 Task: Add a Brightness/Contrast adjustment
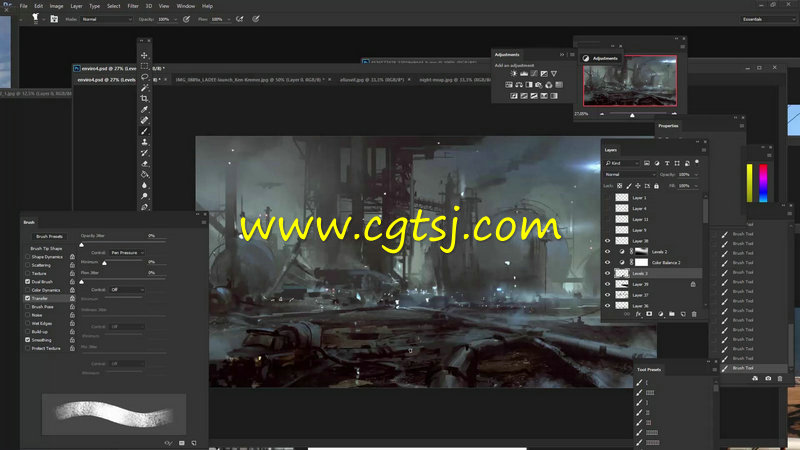click(514, 74)
